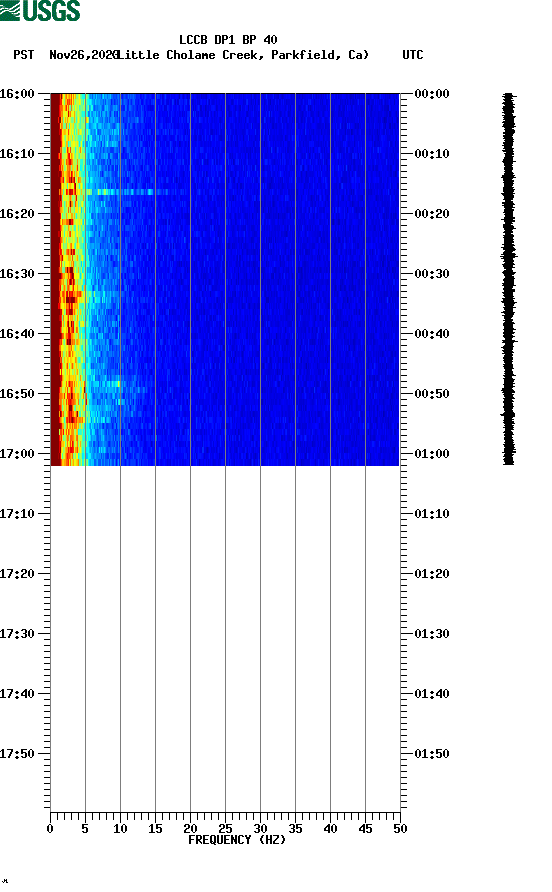Click the "01:40" UTC time label

click(x=432, y=694)
